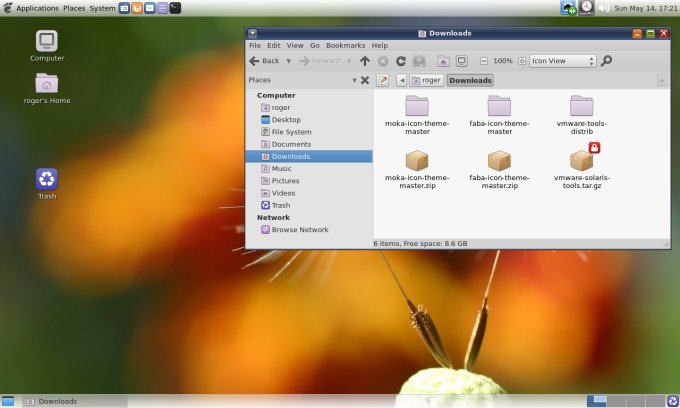Click the Up arrow in the toolbar
Viewport: 680px width, 408px height.
pyautogui.click(x=365, y=61)
